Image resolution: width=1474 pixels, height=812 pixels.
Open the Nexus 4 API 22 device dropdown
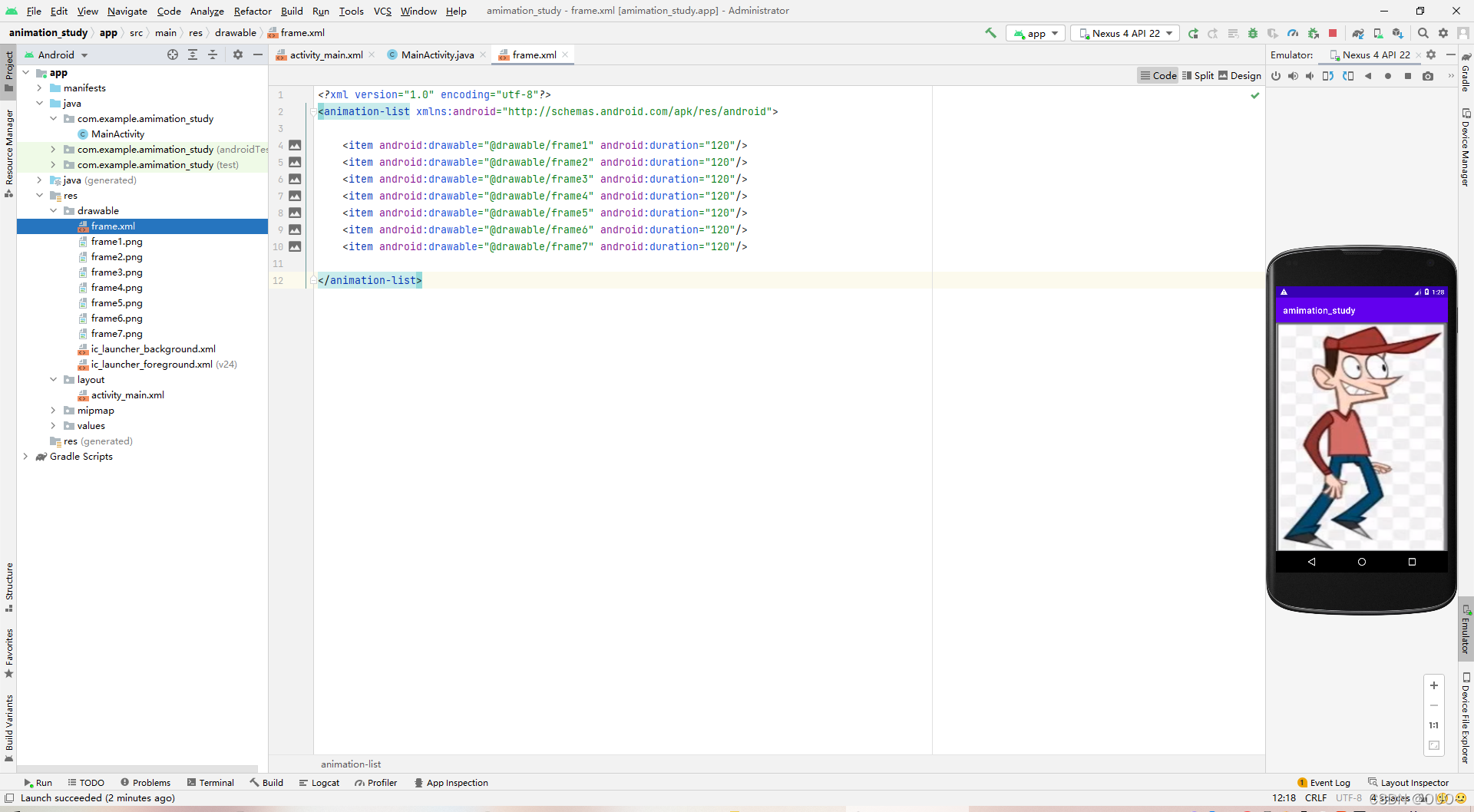tap(1125, 33)
